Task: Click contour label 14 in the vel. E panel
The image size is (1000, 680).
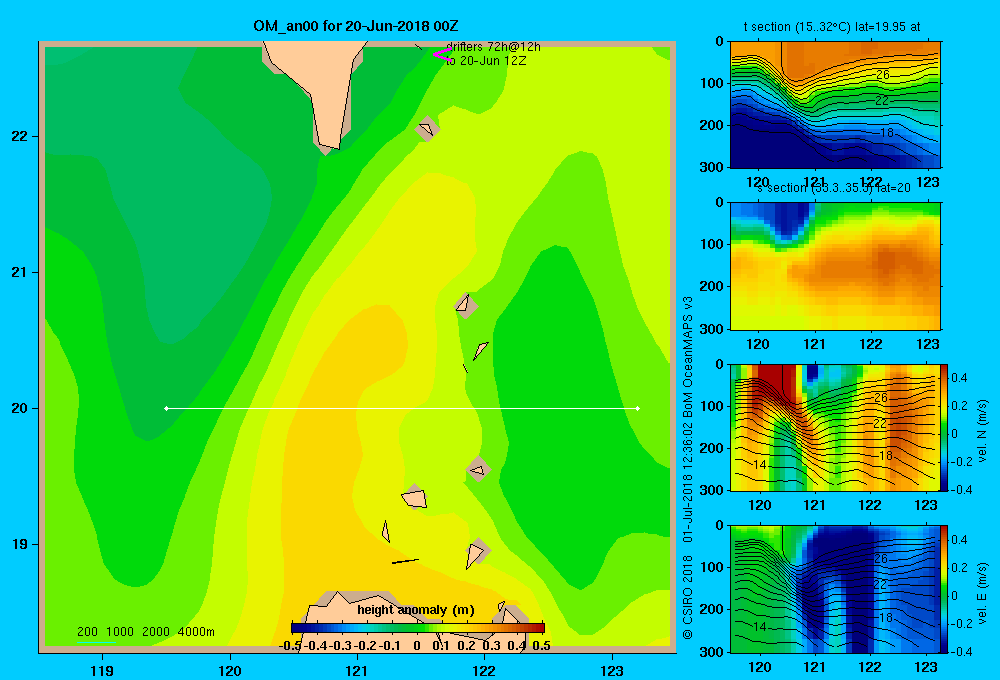Action: tap(759, 626)
